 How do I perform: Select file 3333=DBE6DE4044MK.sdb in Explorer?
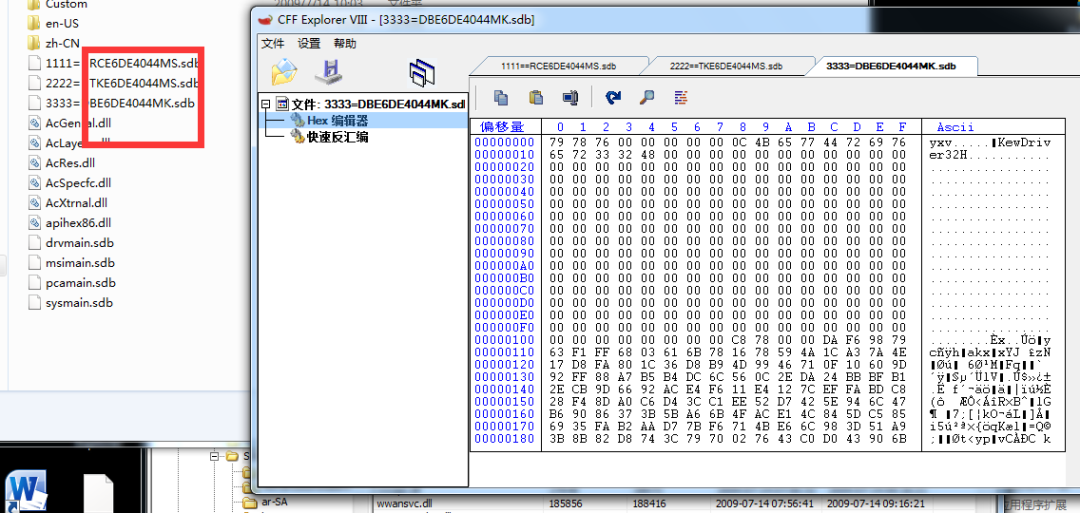pos(120,103)
